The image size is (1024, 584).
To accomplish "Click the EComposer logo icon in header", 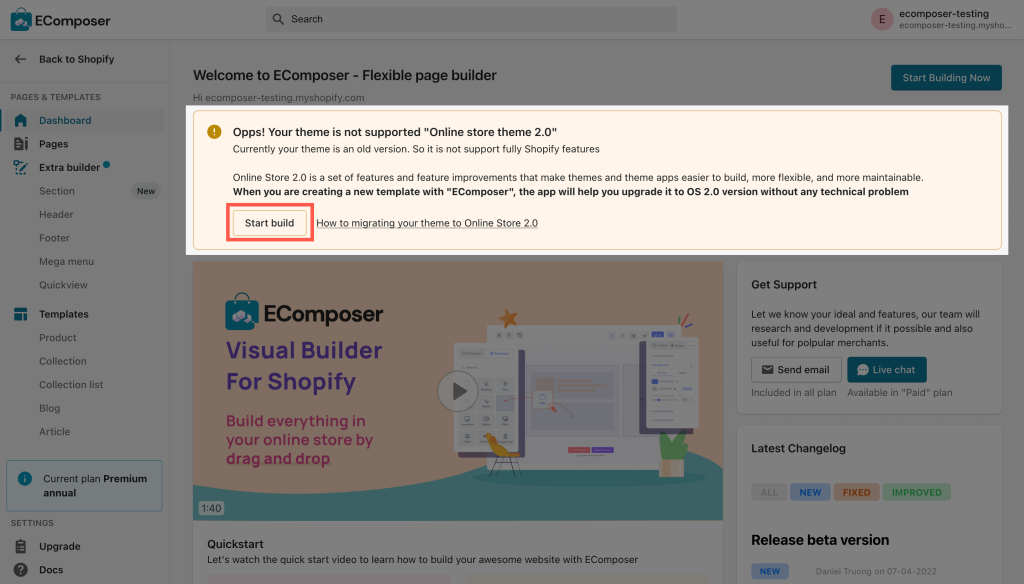I will pyautogui.click(x=21, y=20).
